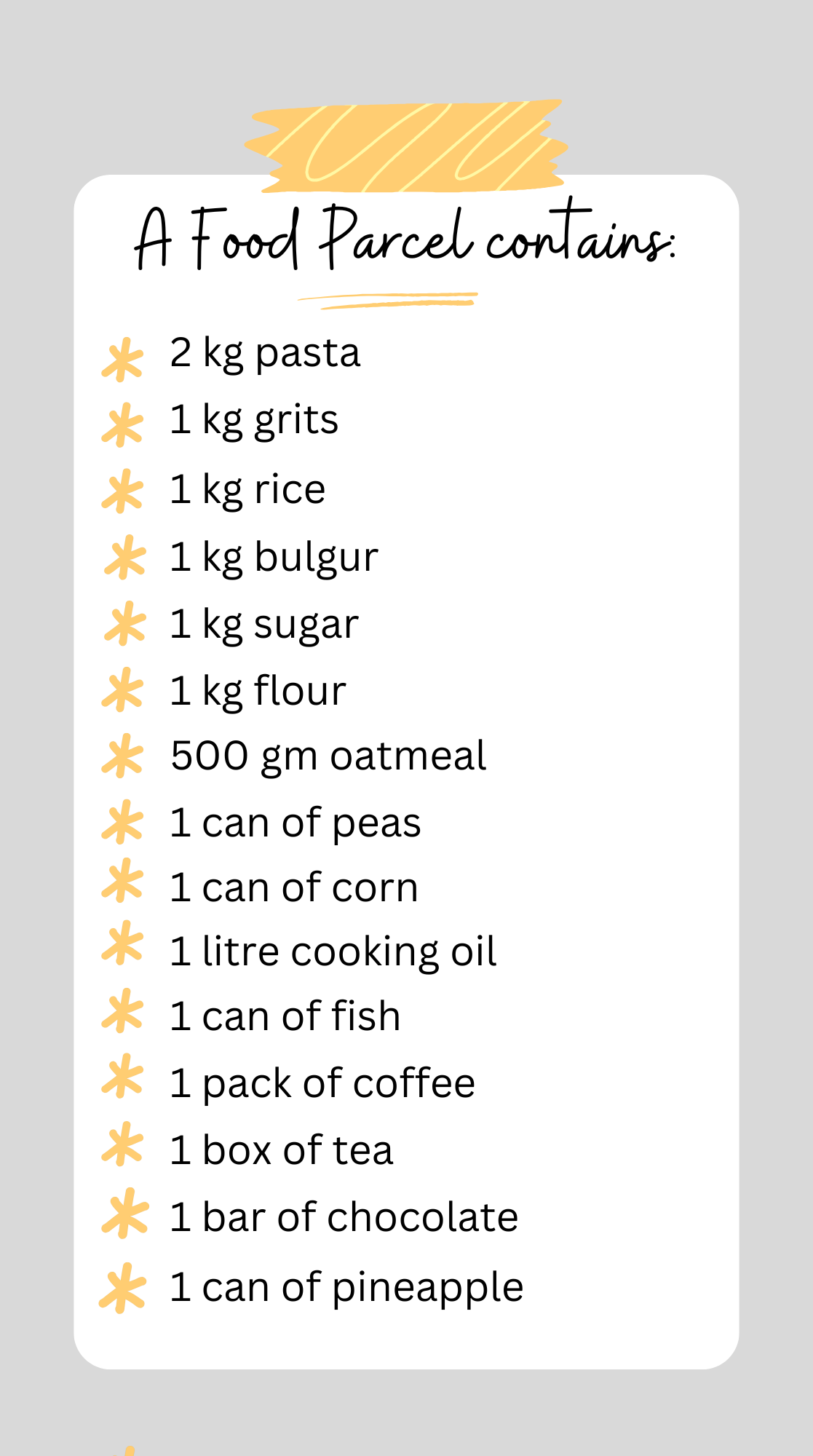Select the asterisk bullet beside 1 box of tea
813x1456 pixels.
pos(122,1144)
